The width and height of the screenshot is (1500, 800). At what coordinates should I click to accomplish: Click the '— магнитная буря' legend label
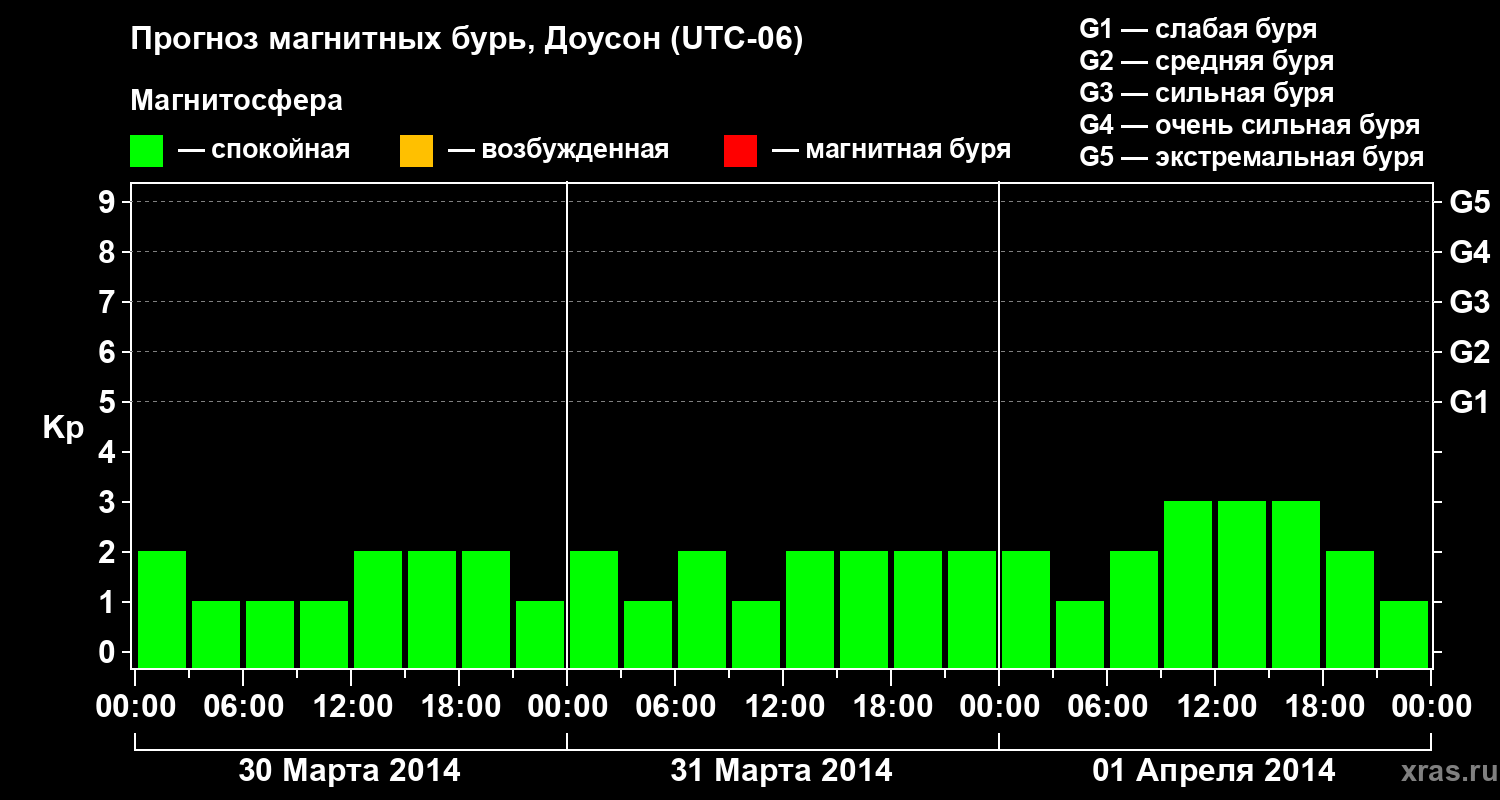click(x=892, y=150)
